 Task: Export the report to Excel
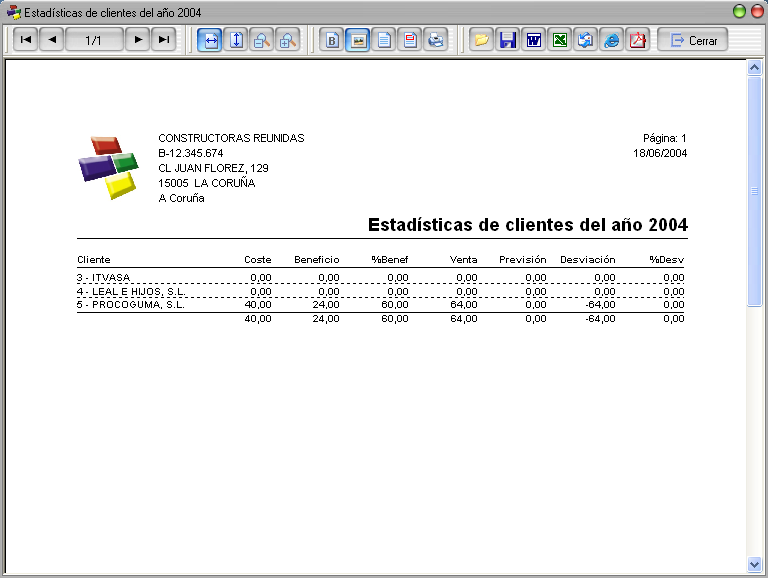pos(559,40)
